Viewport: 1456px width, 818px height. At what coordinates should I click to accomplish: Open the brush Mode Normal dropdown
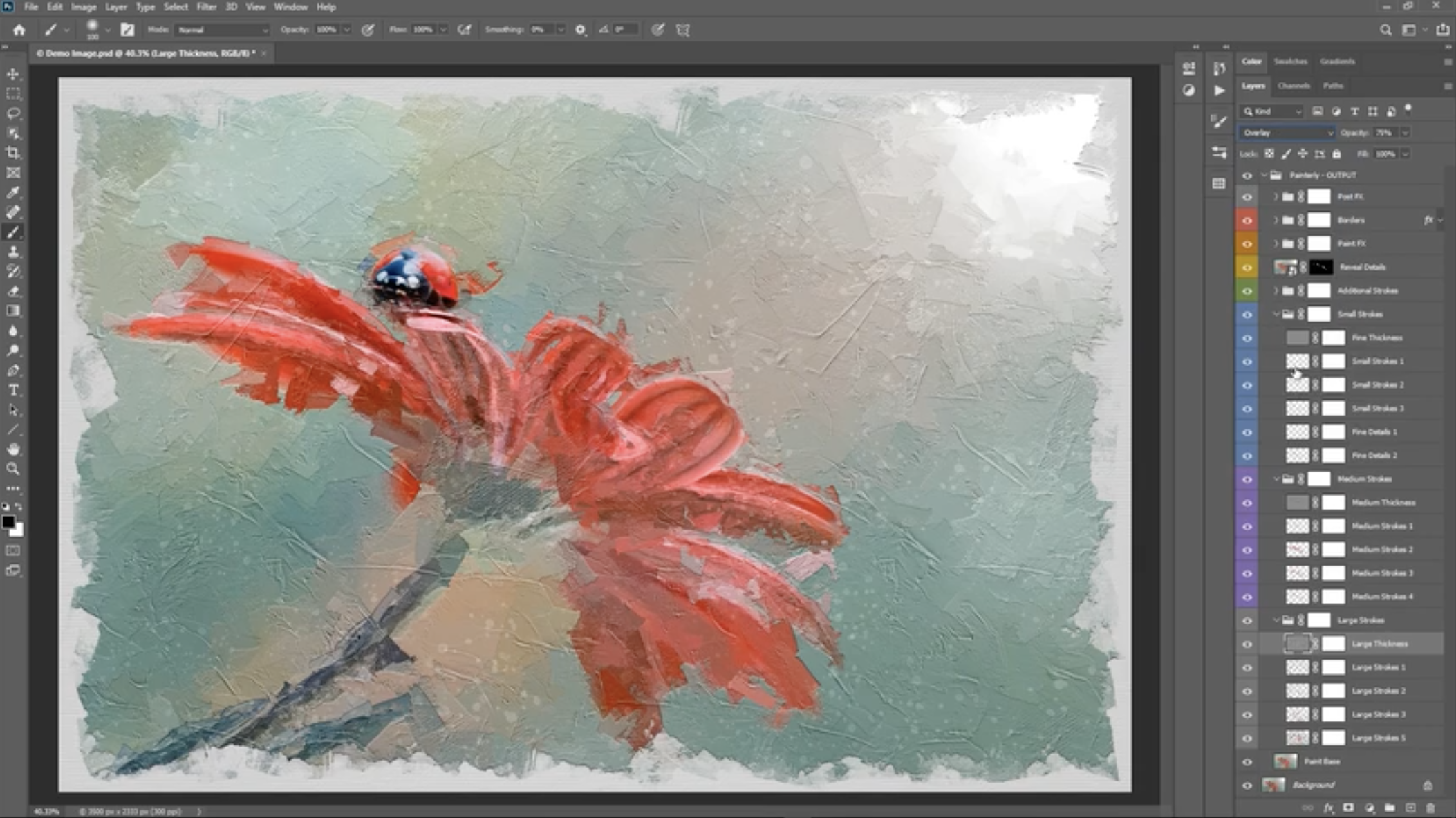coord(223,30)
